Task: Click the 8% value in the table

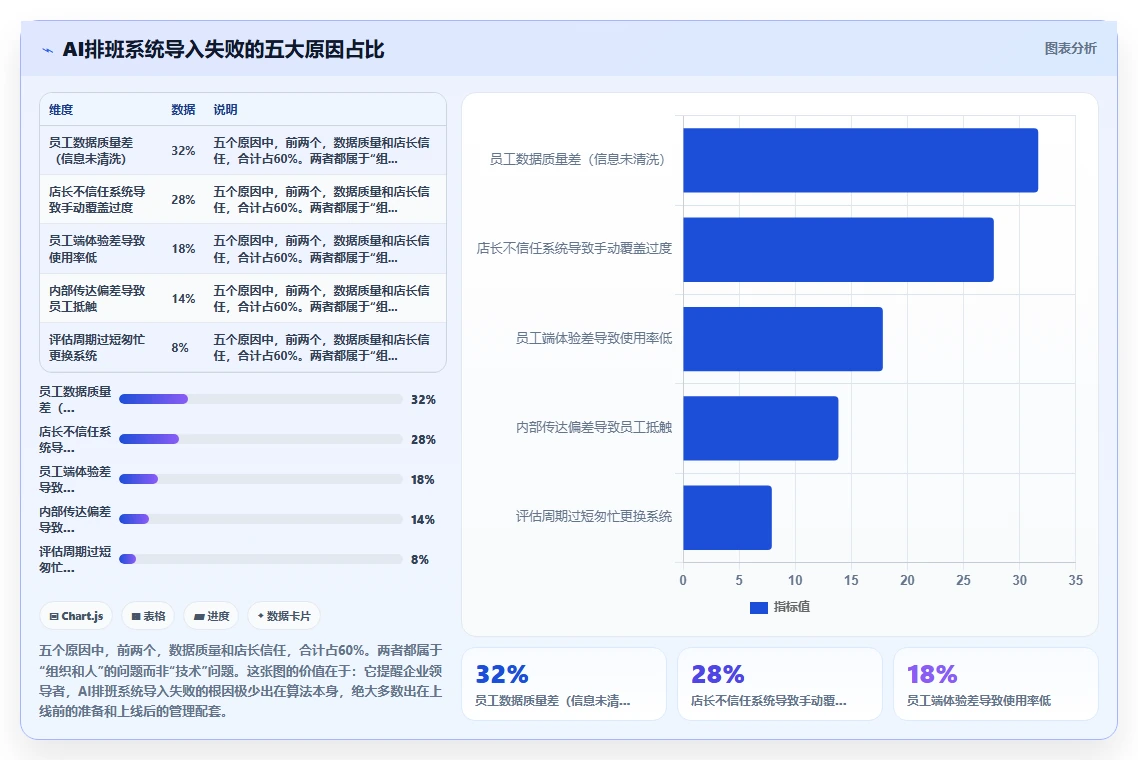Action: pos(180,348)
